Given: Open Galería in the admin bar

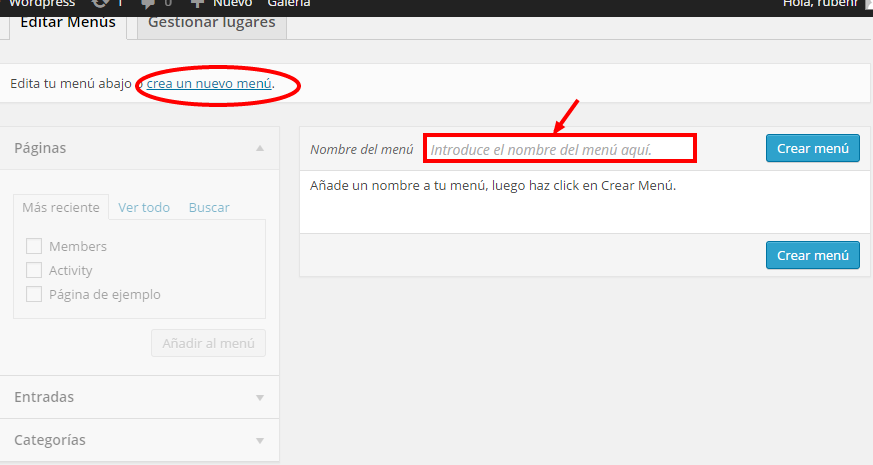Looking at the screenshot, I should pyautogui.click(x=288, y=3).
